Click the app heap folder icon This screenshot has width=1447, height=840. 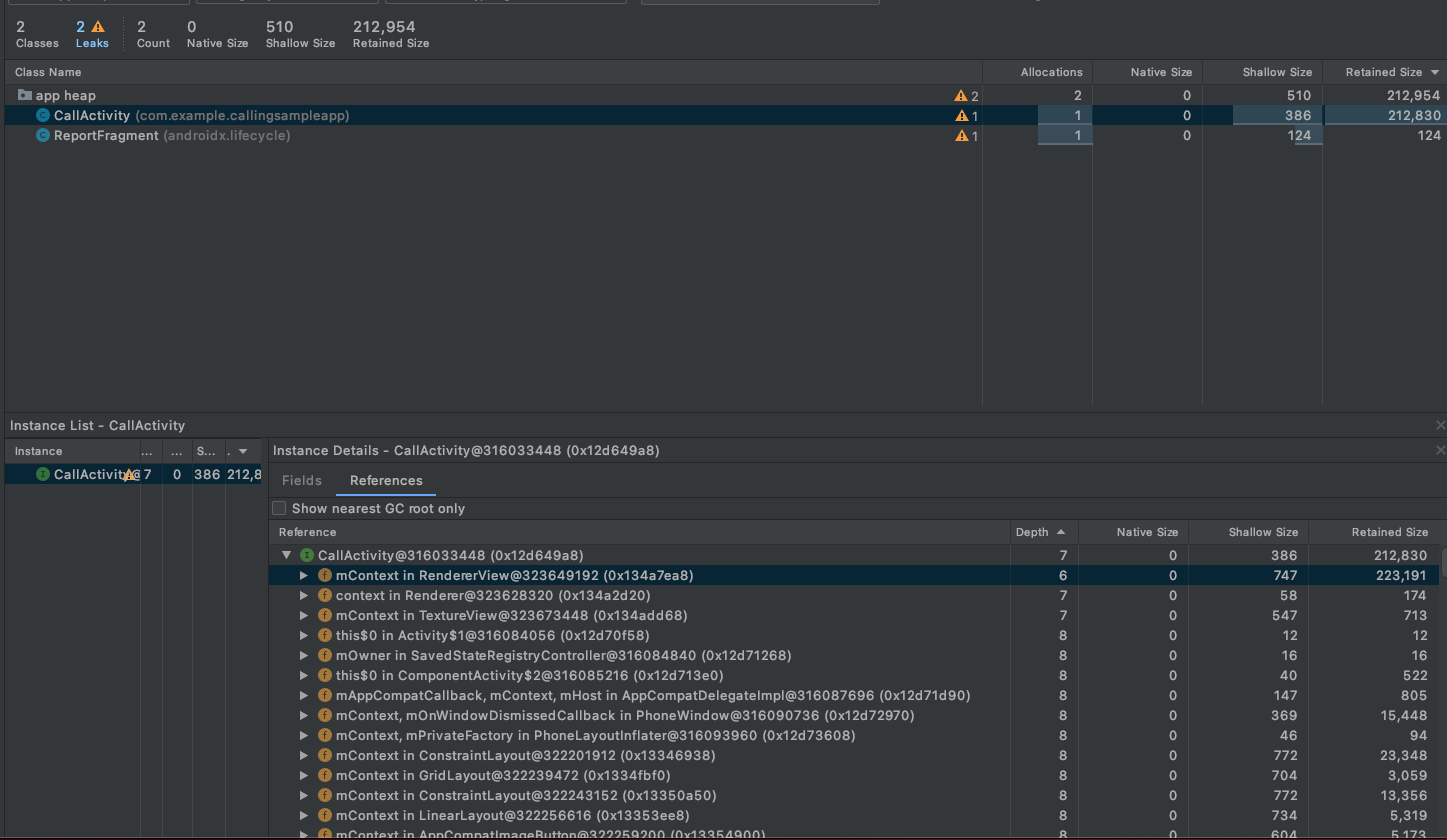tap(24, 94)
